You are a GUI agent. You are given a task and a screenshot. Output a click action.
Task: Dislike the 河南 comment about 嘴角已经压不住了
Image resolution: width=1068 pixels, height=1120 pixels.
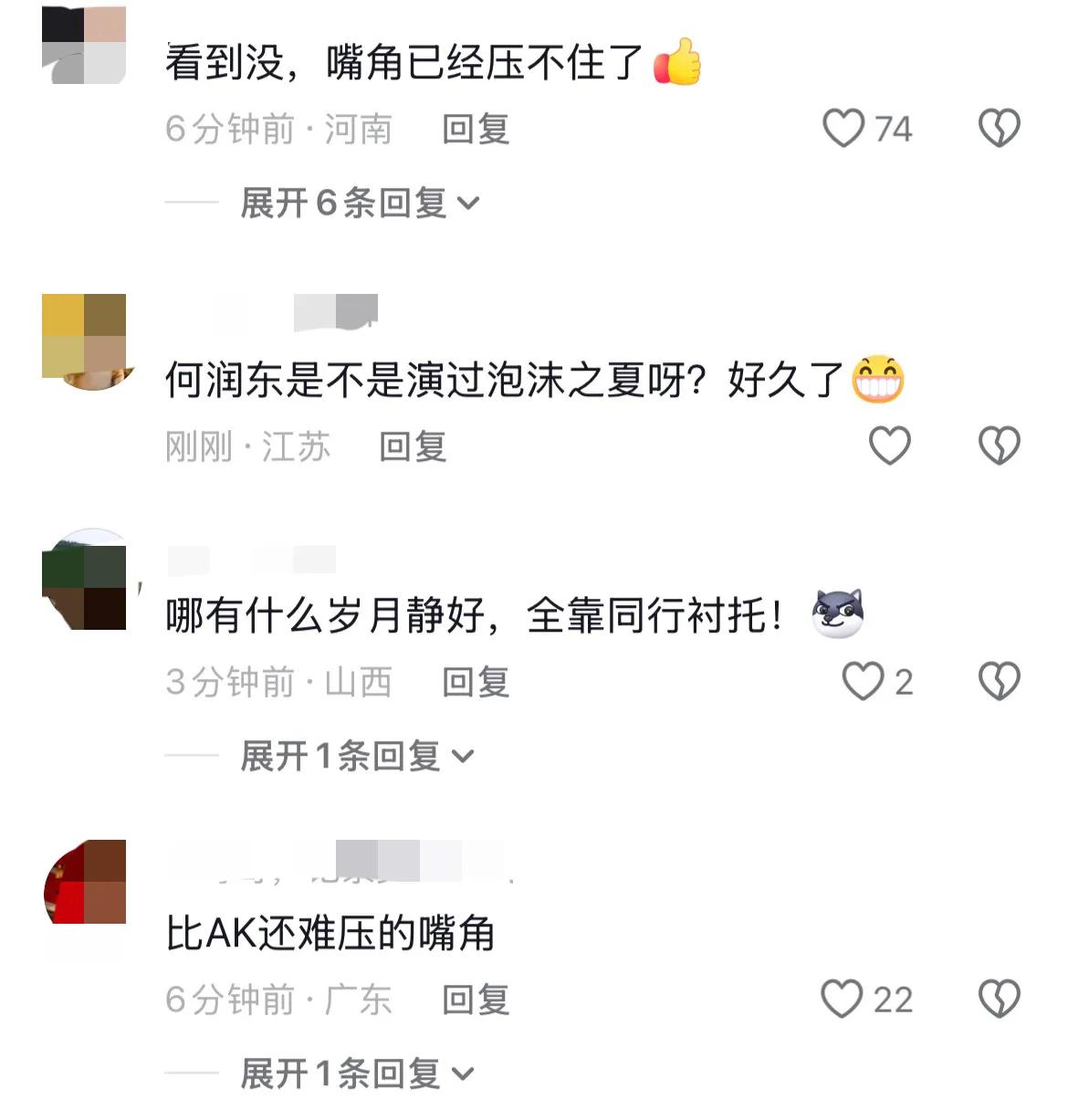pos(1000,128)
